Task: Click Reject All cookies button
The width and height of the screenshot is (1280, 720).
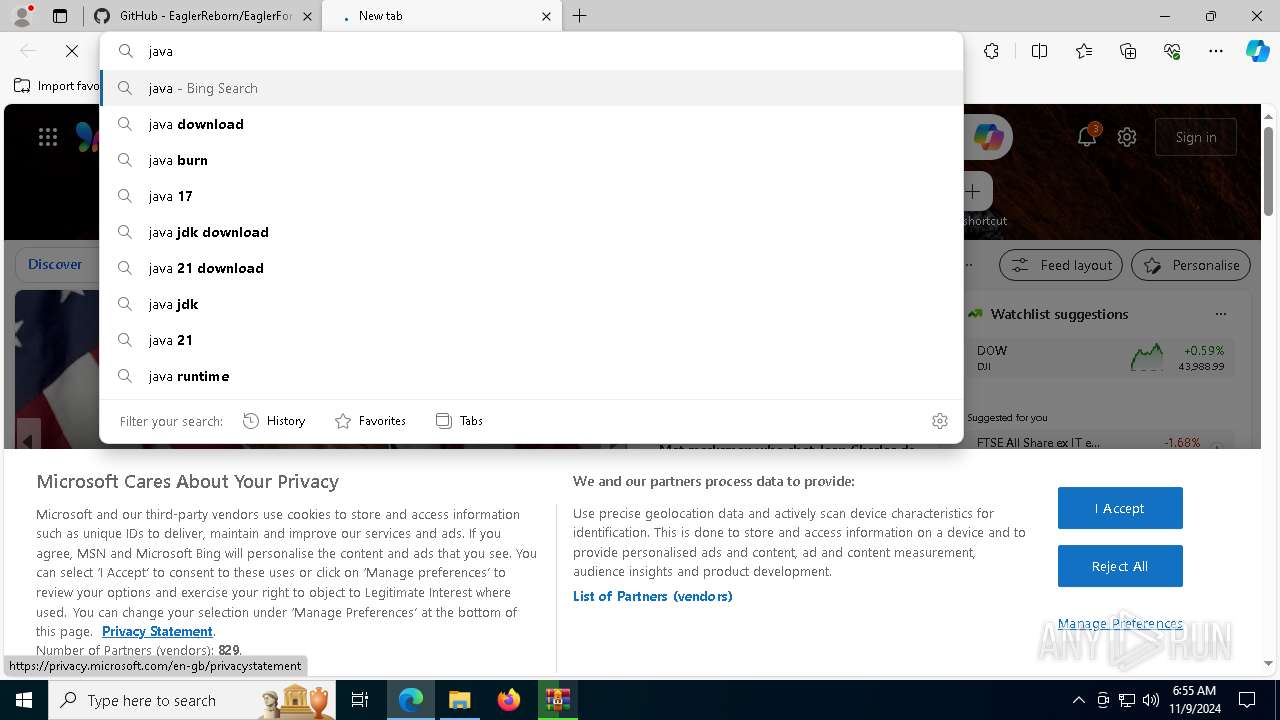Action: coord(1120,566)
